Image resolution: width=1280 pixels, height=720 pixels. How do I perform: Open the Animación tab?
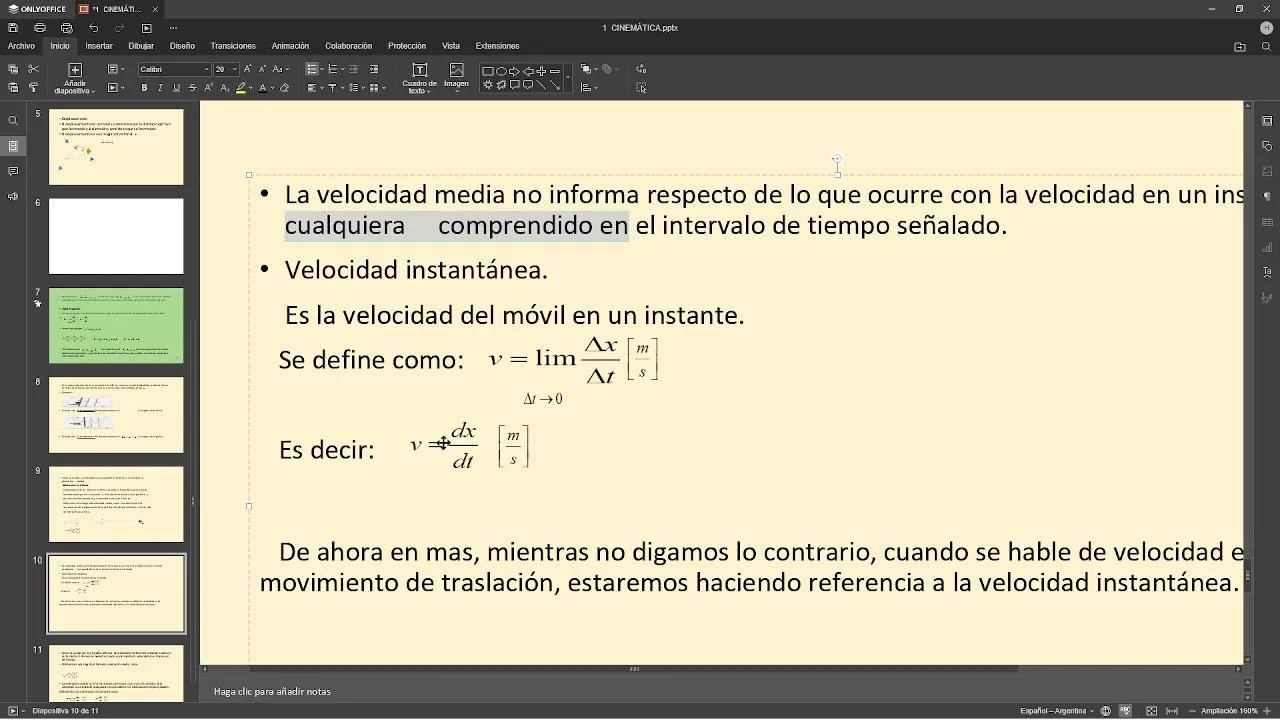coord(290,46)
